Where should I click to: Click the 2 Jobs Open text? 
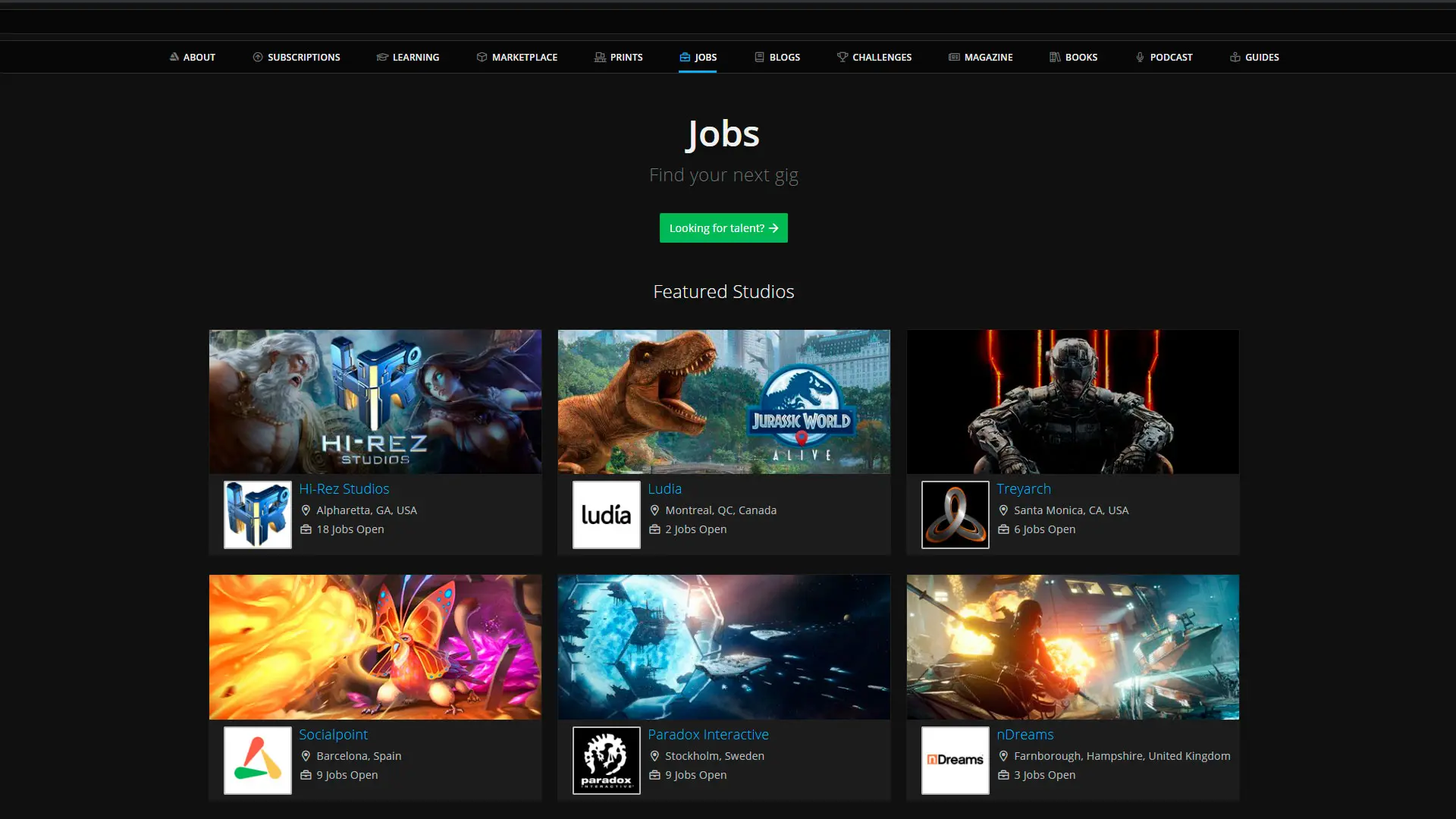click(695, 529)
